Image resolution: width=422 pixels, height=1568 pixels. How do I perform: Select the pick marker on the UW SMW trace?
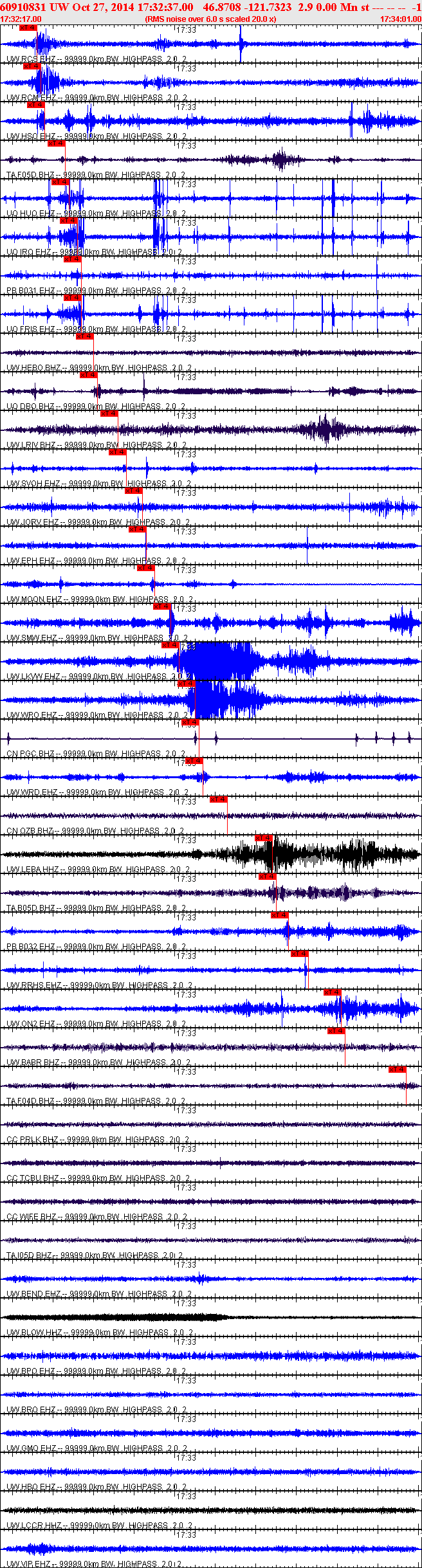[162, 606]
